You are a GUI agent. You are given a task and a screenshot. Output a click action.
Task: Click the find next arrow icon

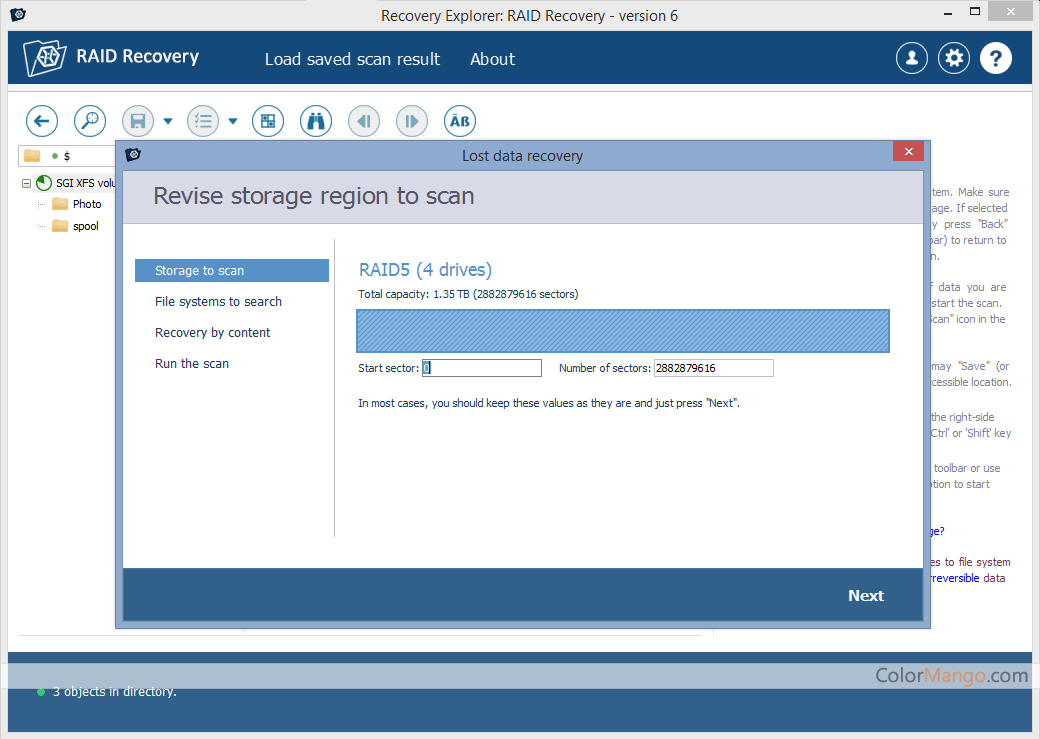pos(412,121)
